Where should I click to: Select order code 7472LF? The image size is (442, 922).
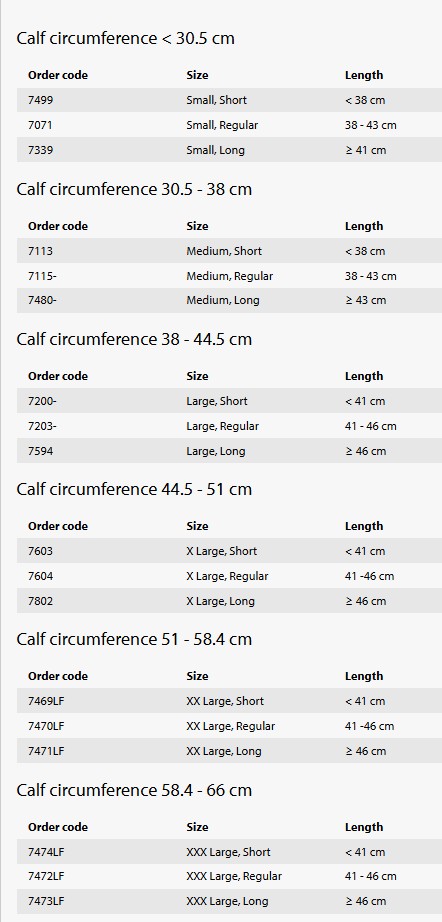pyautogui.click(x=46, y=876)
